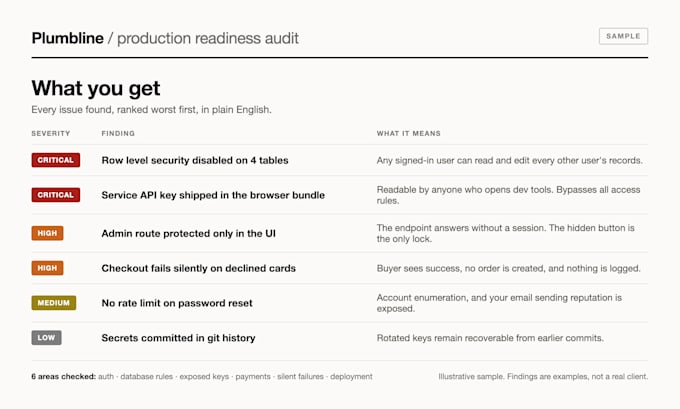The height and width of the screenshot is (409, 680).
Task: Select 'Checkout fails silently on declined cards'
Action: (199, 268)
